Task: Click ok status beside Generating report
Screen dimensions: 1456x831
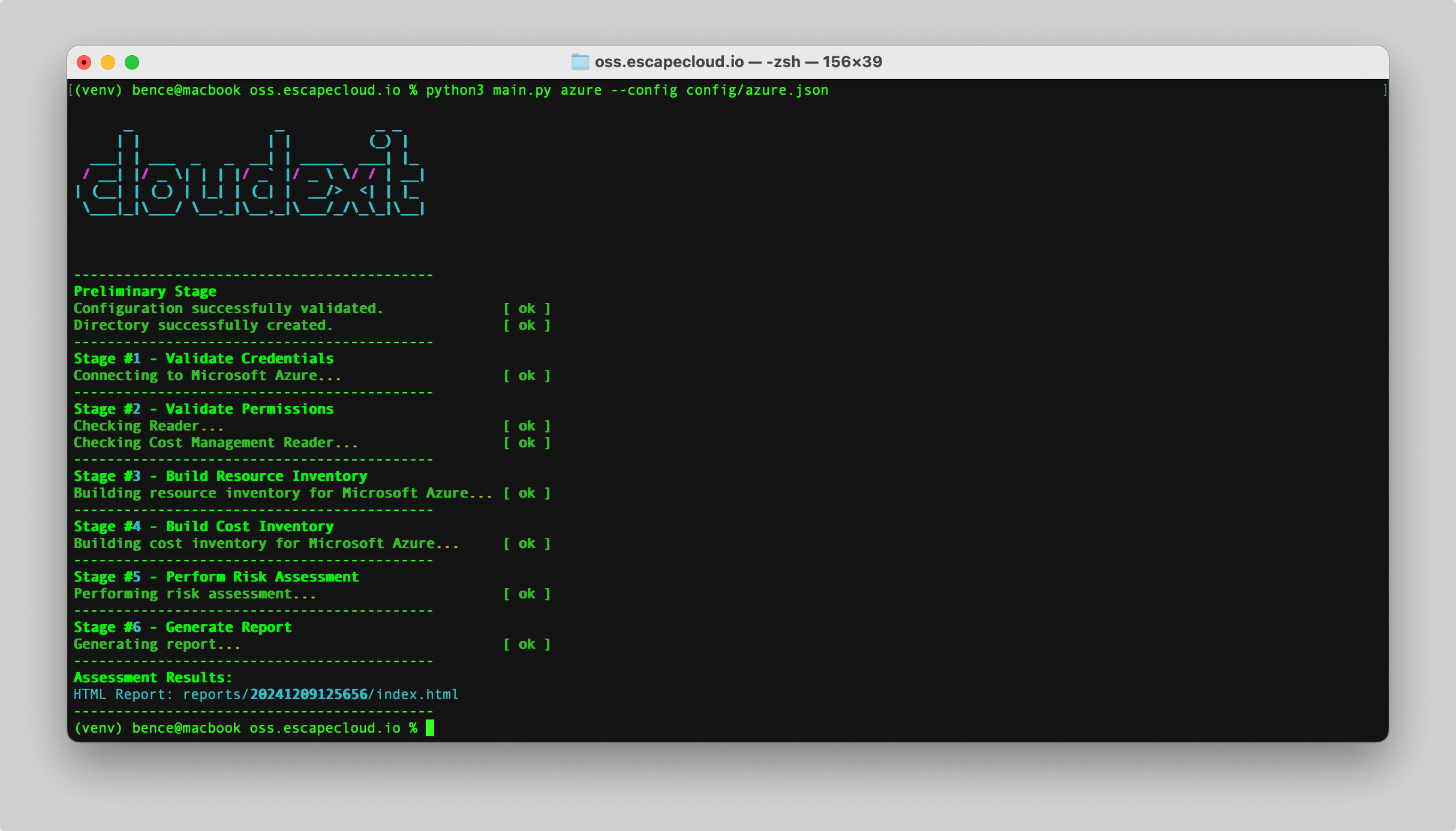Action: [x=527, y=644]
